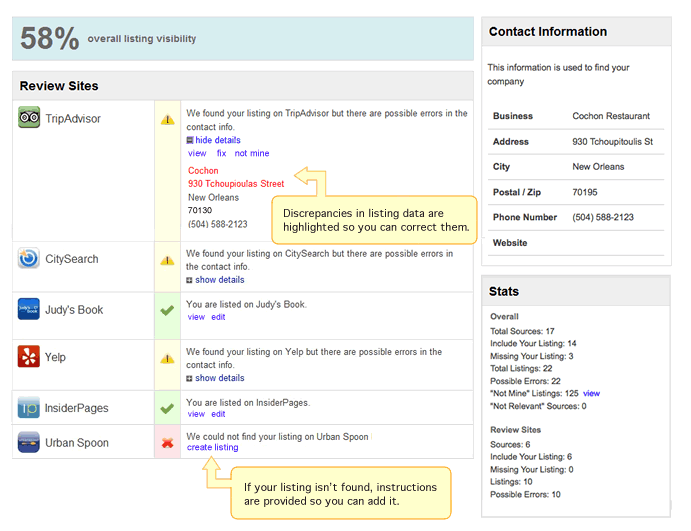
Task: Click the Review Sites section header
Action: (243, 86)
